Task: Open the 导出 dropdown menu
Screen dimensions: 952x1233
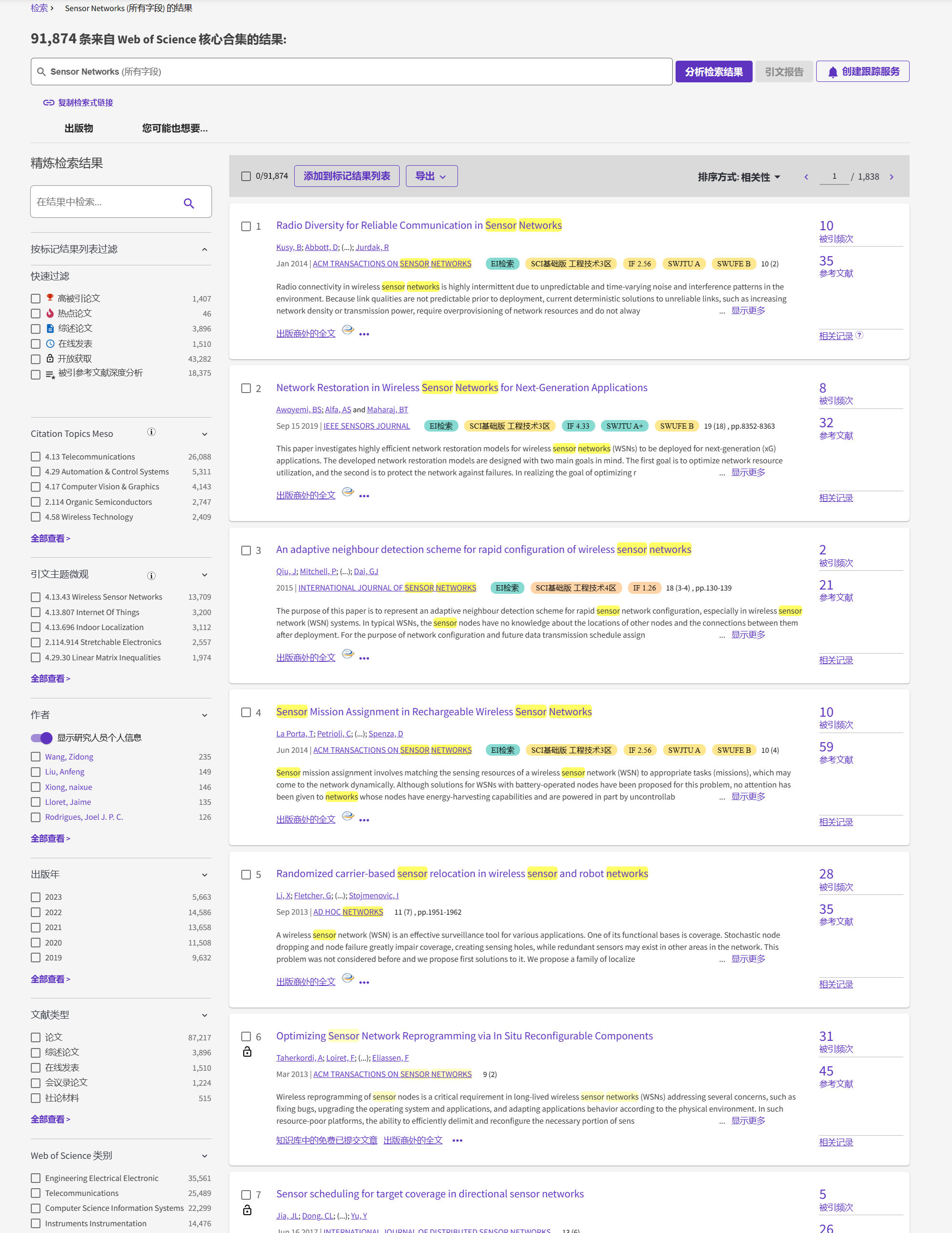Action: (x=431, y=176)
